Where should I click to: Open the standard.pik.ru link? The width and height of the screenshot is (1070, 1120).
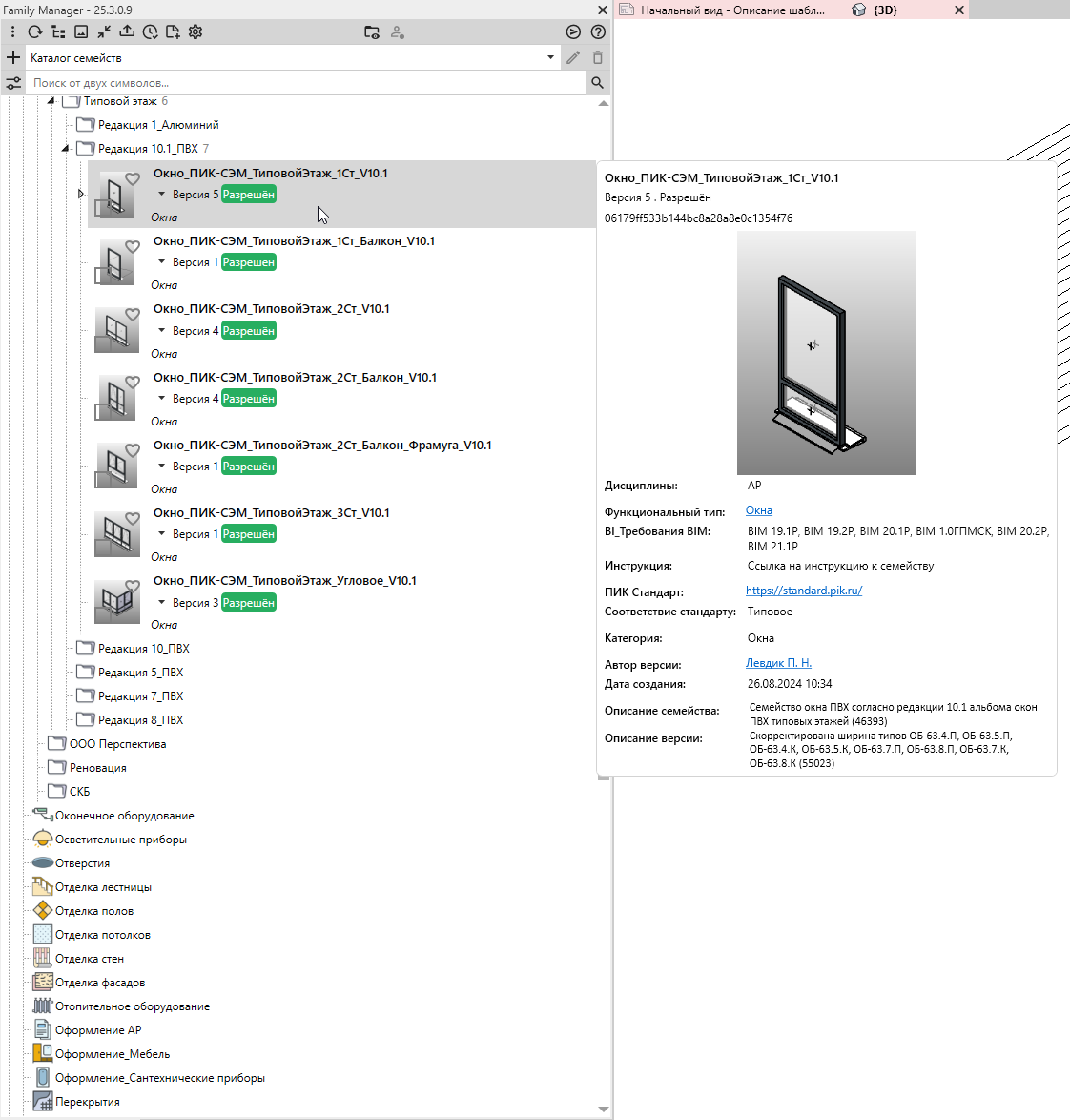pos(803,591)
